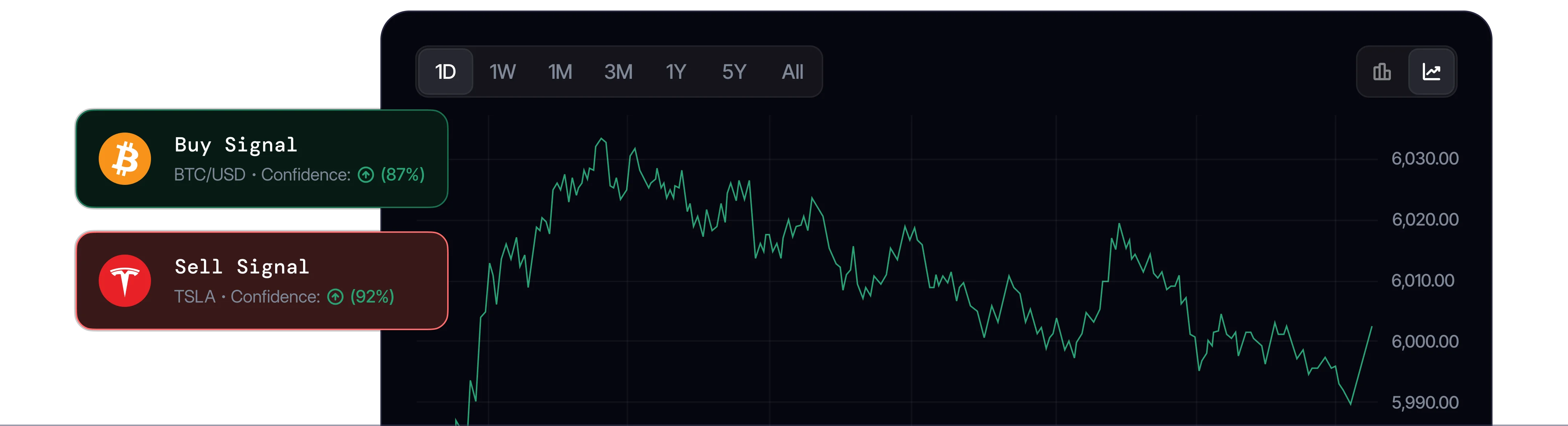This screenshot has height=426, width=1568.
Task: Click the 6,020.00 axis label
Action: (1425, 220)
